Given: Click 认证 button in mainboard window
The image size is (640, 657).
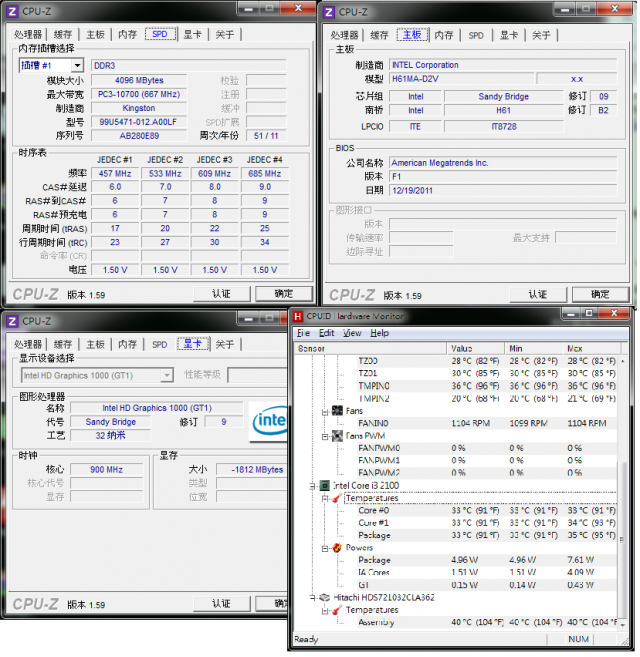Looking at the screenshot, I should point(538,295).
